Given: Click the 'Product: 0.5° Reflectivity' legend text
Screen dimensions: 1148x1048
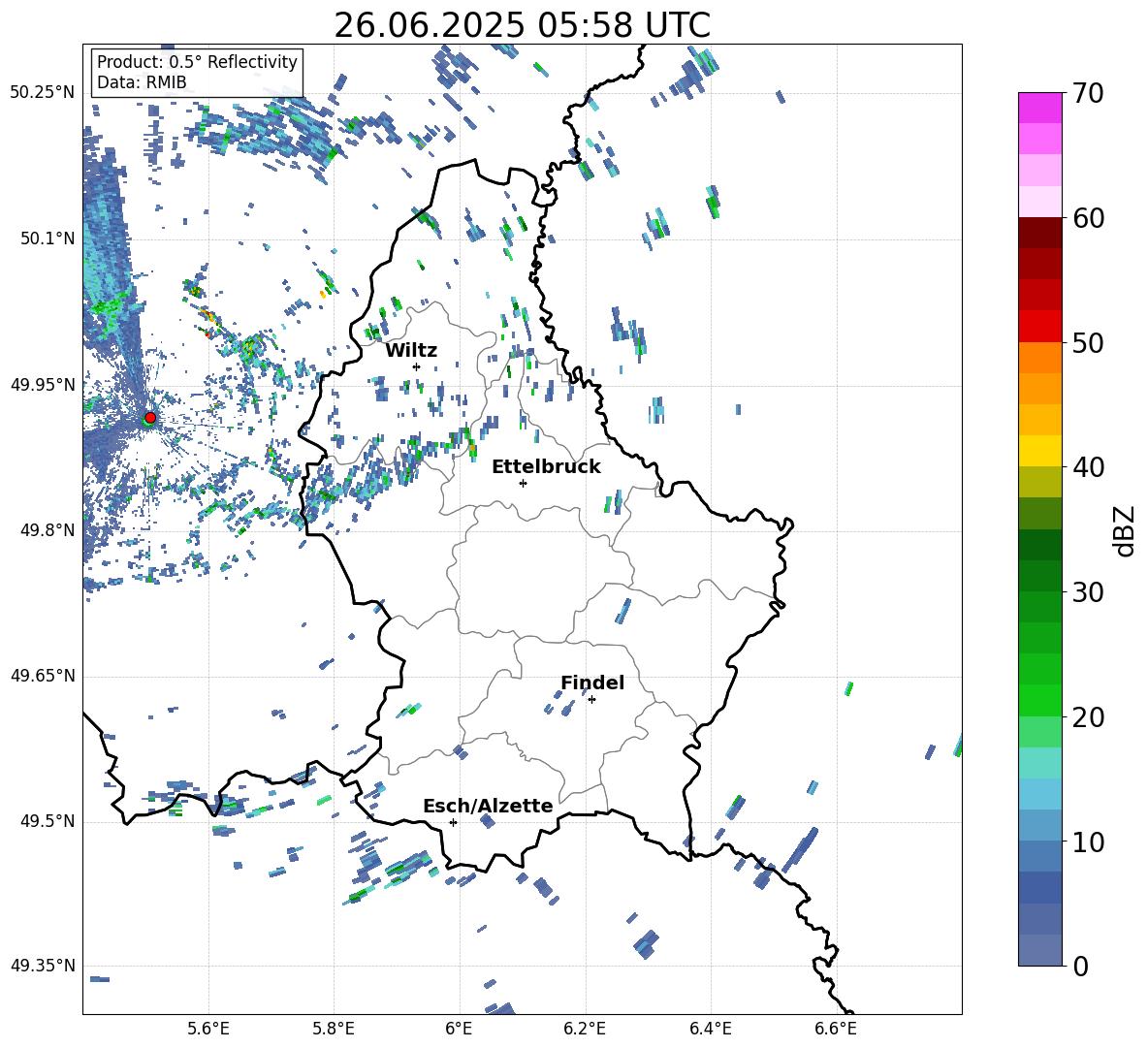Looking at the screenshot, I should tap(197, 62).
